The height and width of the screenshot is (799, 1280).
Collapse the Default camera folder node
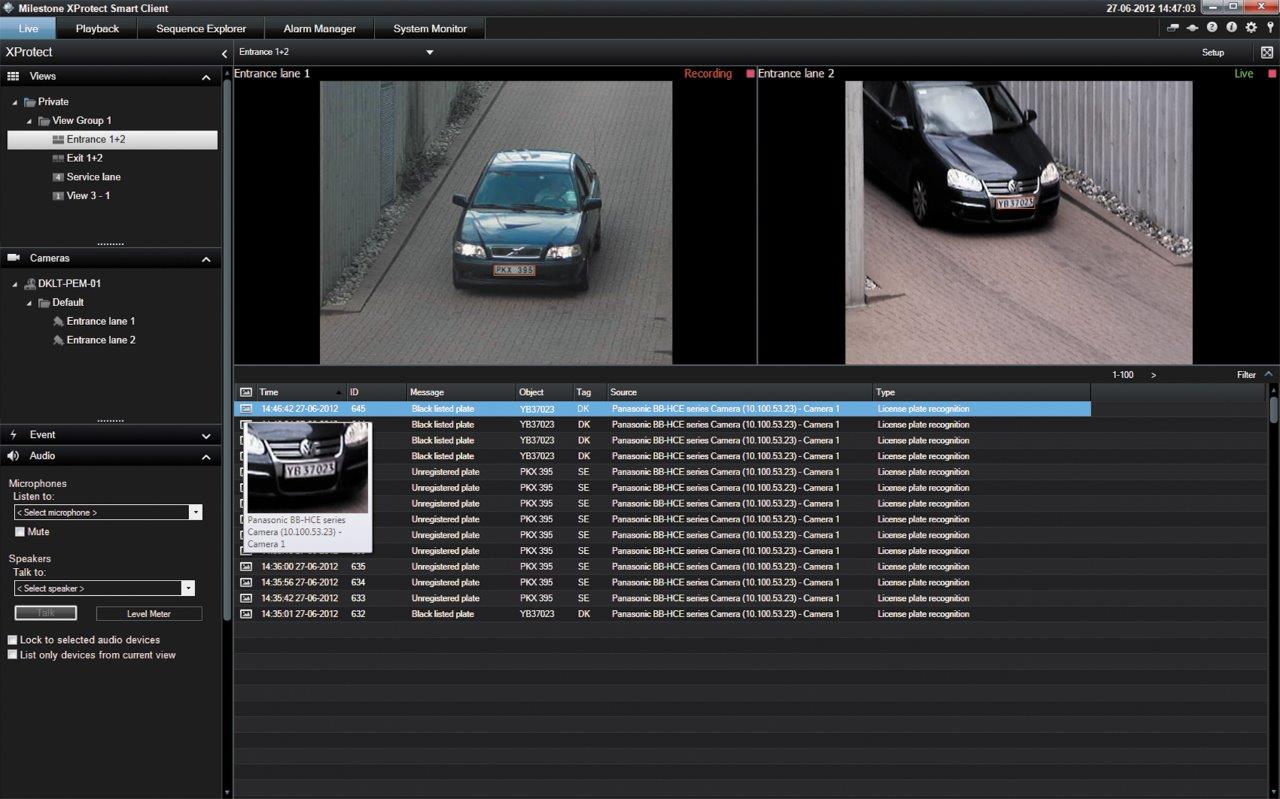[x=29, y=303]
